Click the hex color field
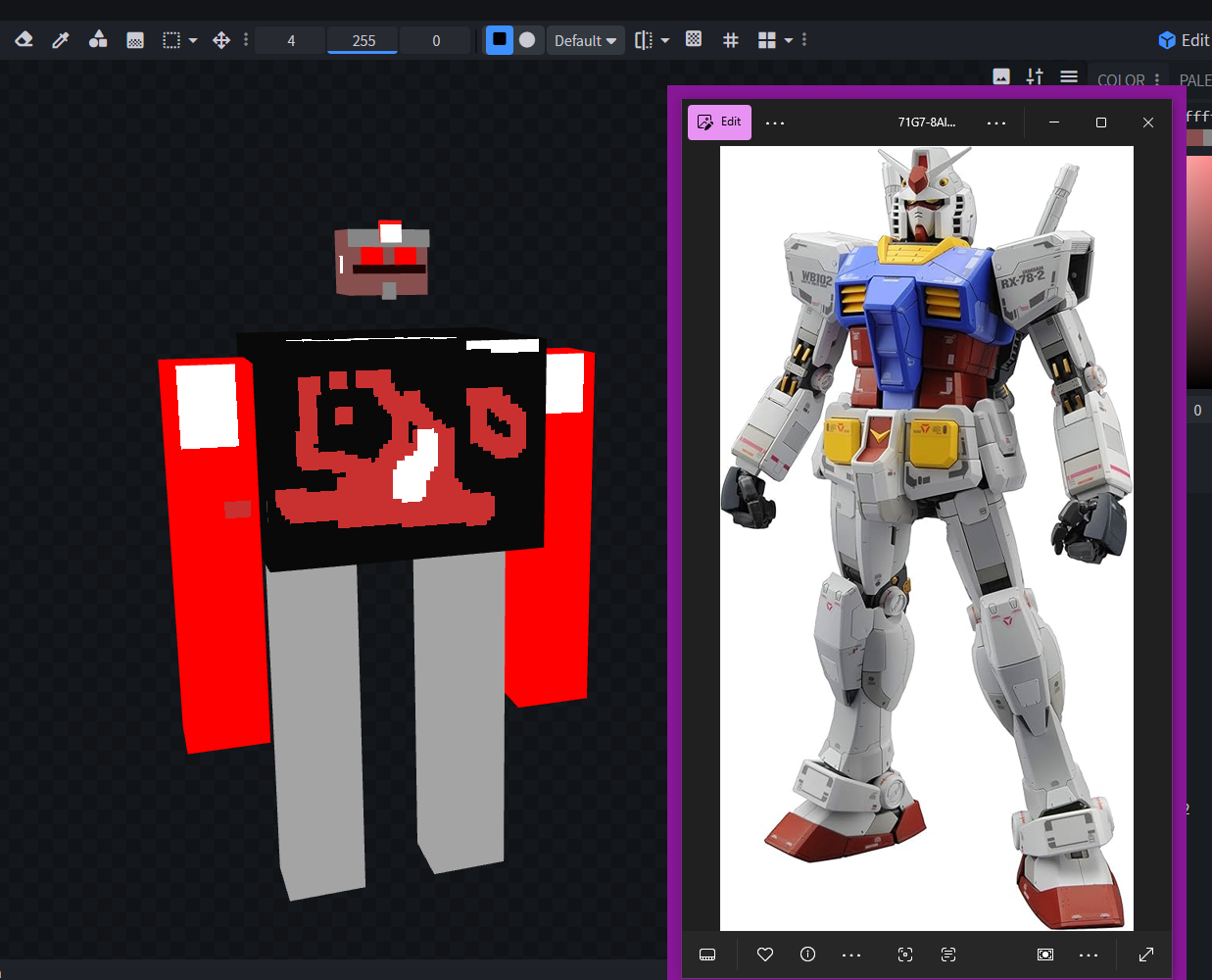Screen dimensions: 1212x980 coord(1198,116)
